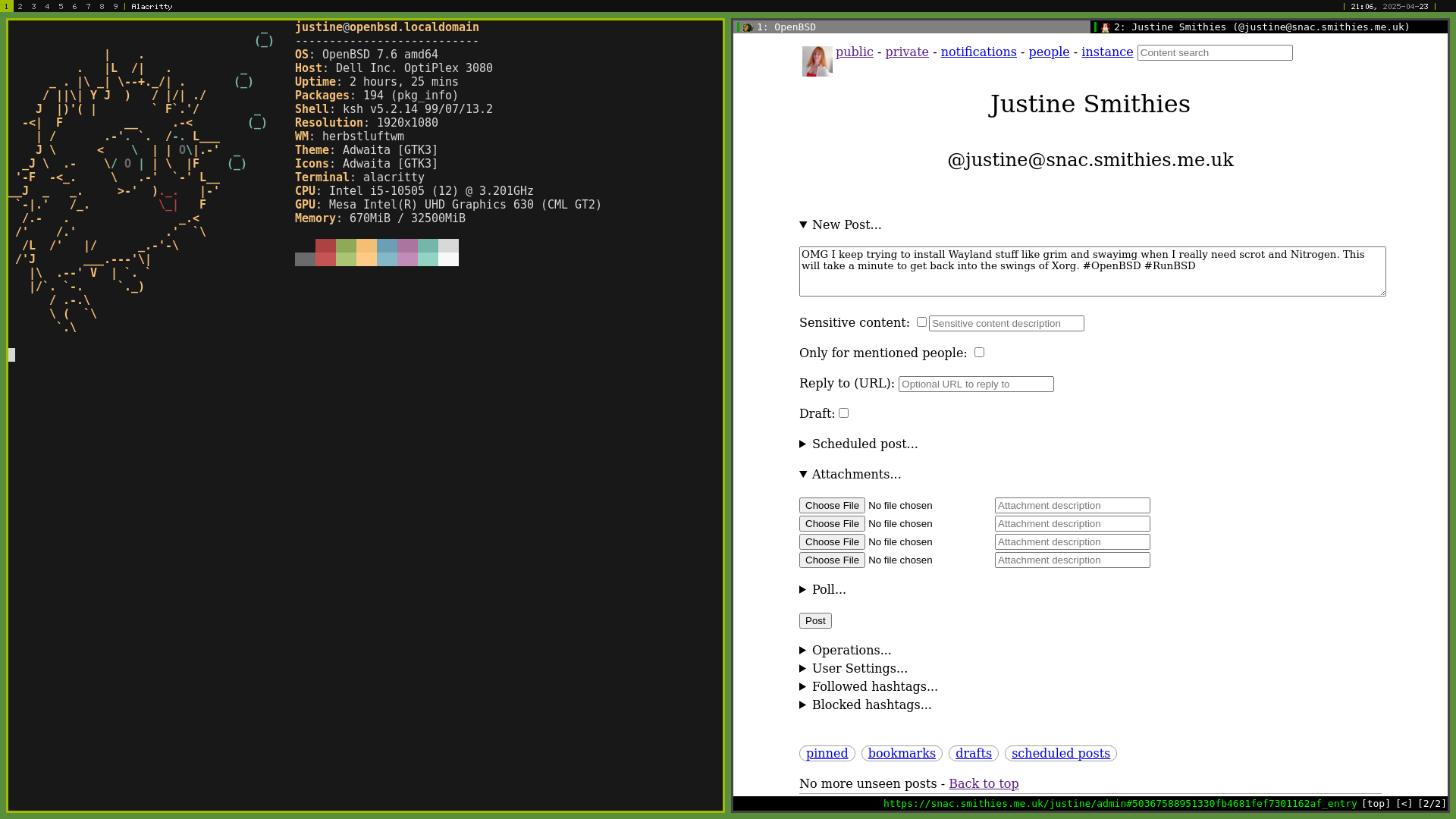
Task: Click the 'Justine Smithies' page heading
Action: click(1090, 104)
